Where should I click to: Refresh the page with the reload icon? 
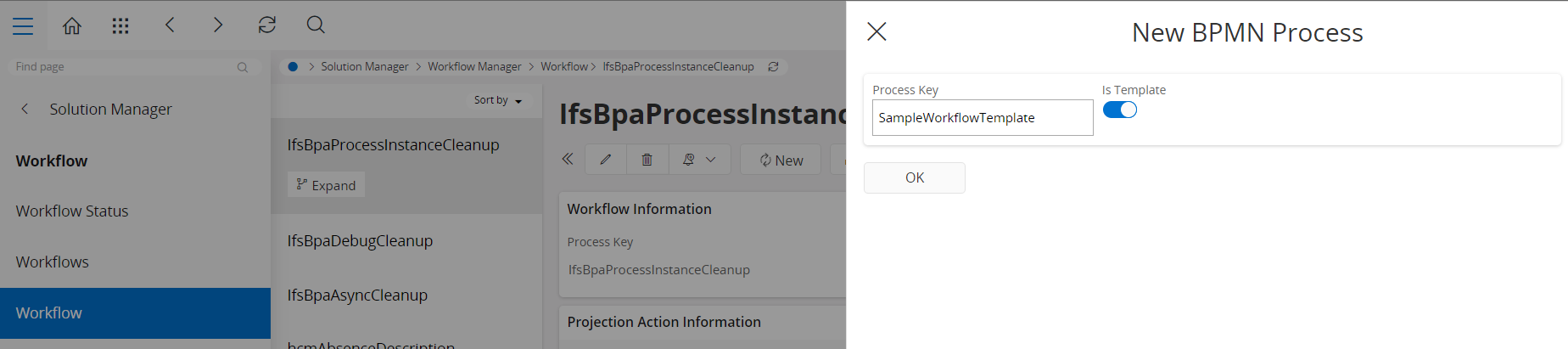[267, 25]
